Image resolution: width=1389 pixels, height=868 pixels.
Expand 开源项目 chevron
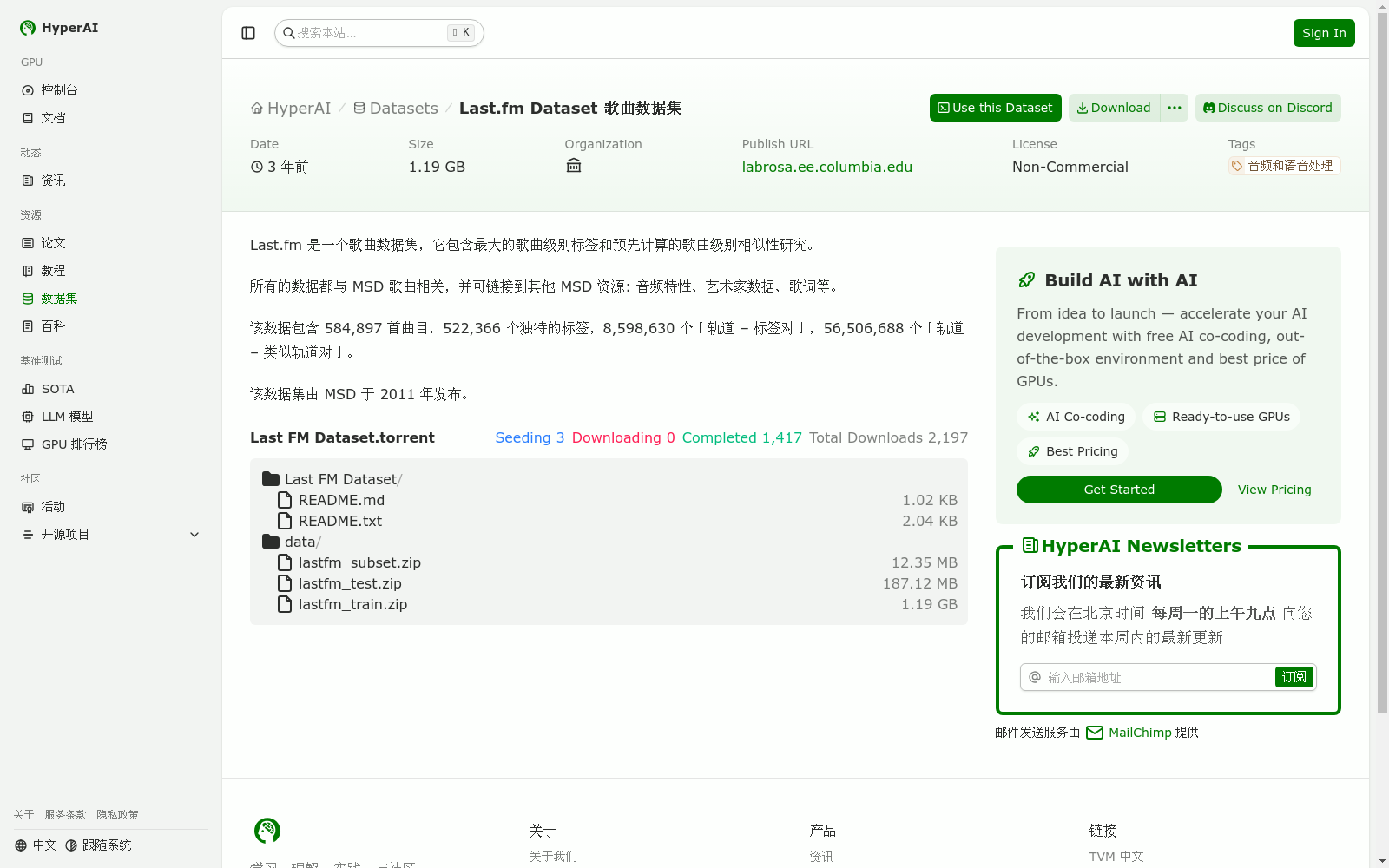[x=194, y=535]
